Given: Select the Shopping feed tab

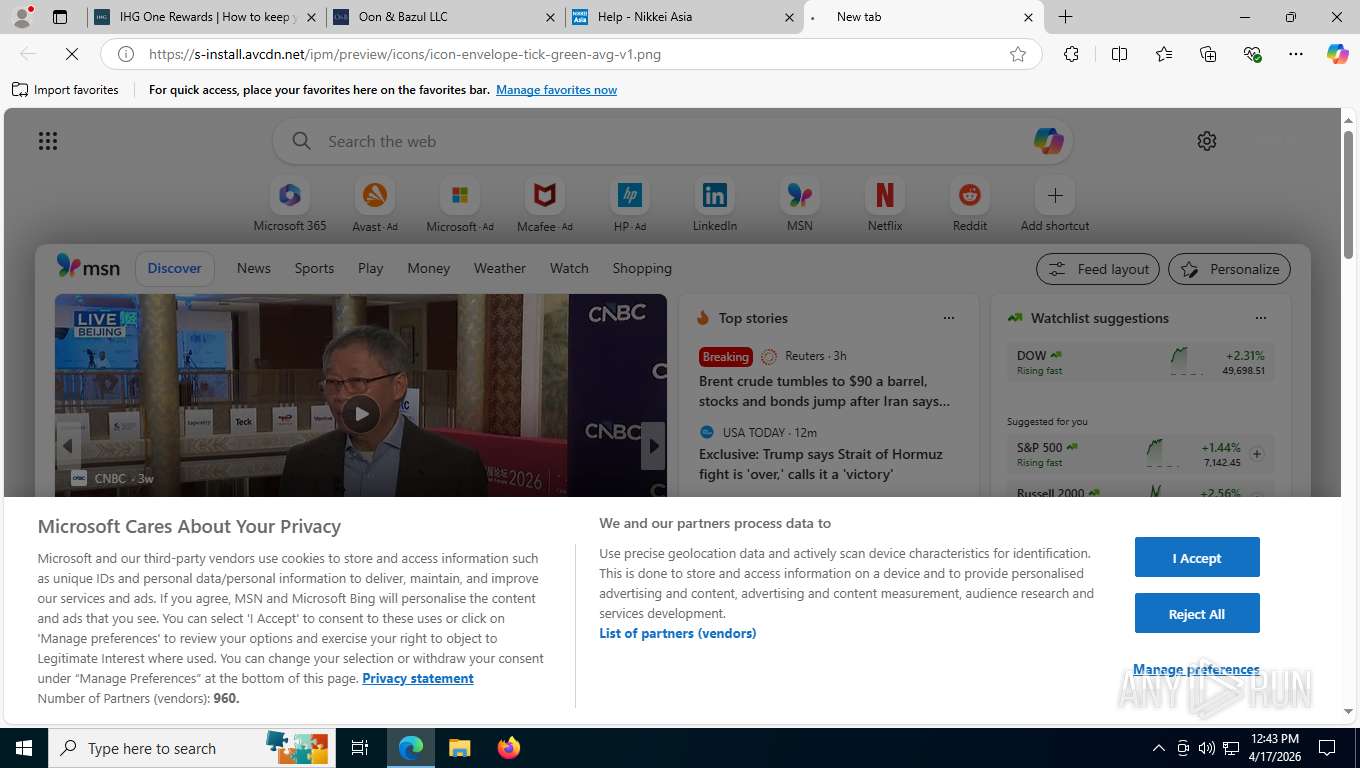Looking at the screenshot, I should (642, 268).
